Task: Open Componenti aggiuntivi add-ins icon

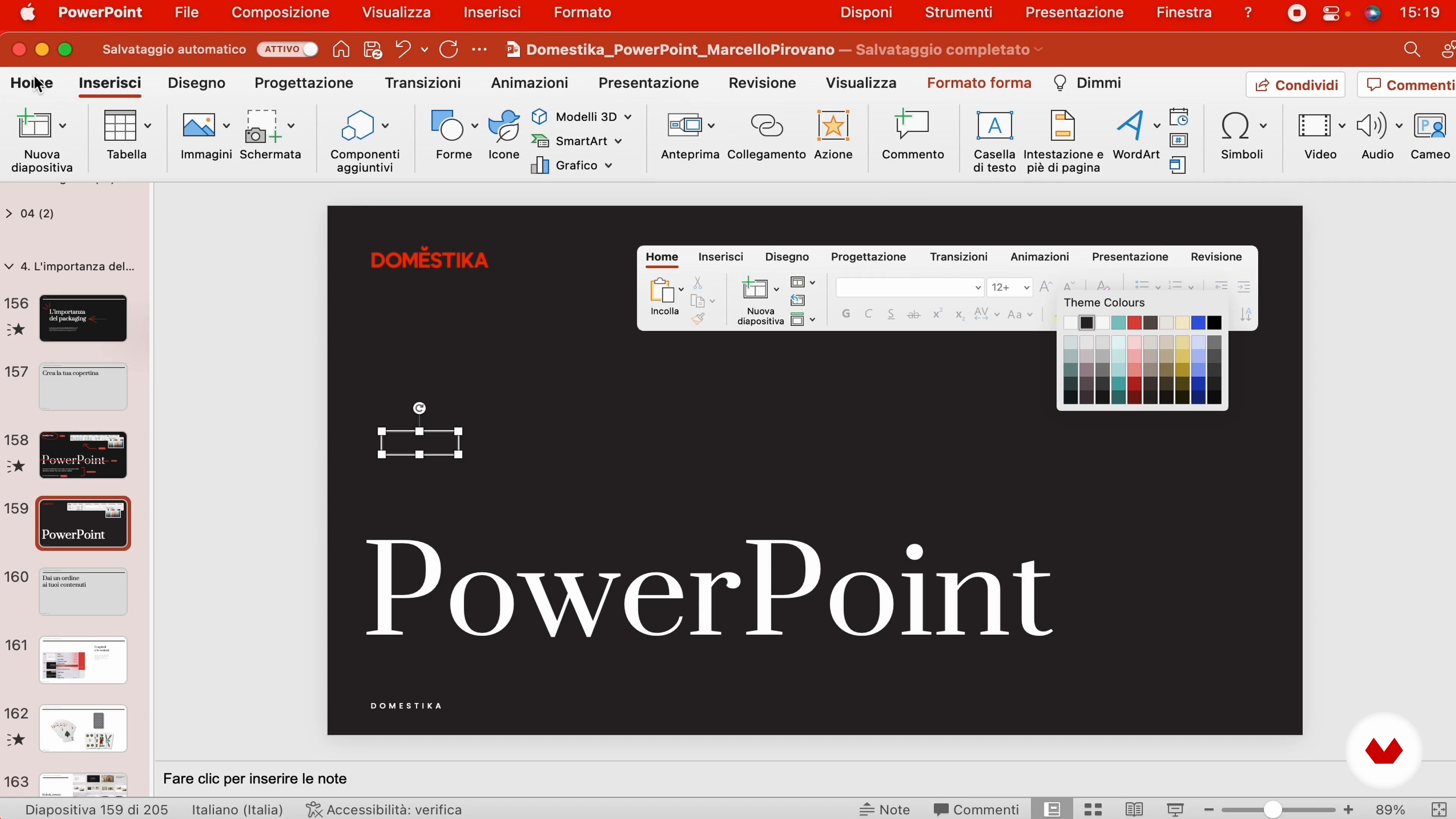Action: click(358, 126)
